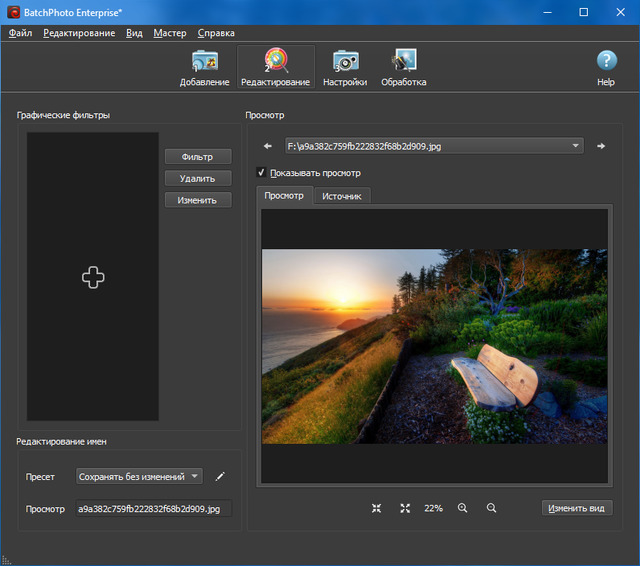Screen dimensions: 640x566
Task: Click the zoom in magnifier icon
Action: [463, 508]
